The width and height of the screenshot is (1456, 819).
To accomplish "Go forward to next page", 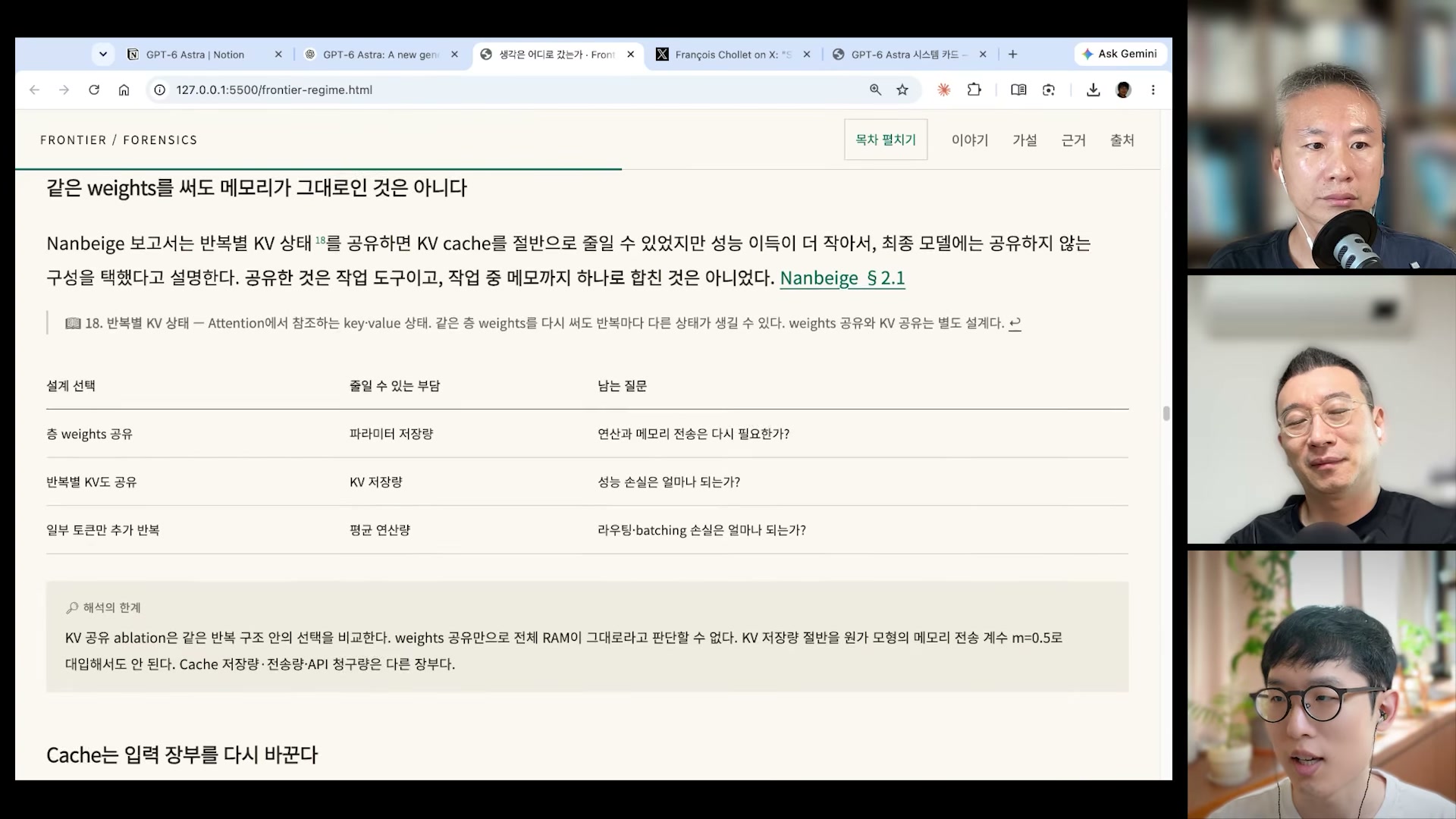I will click(x=64, y=89).
